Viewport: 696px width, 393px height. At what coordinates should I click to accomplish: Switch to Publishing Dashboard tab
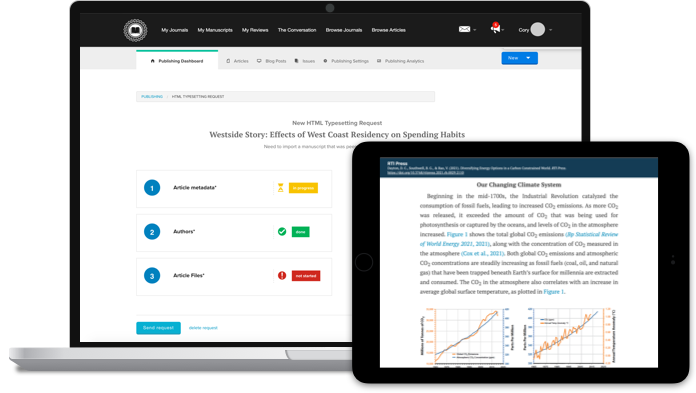point(177,60)
